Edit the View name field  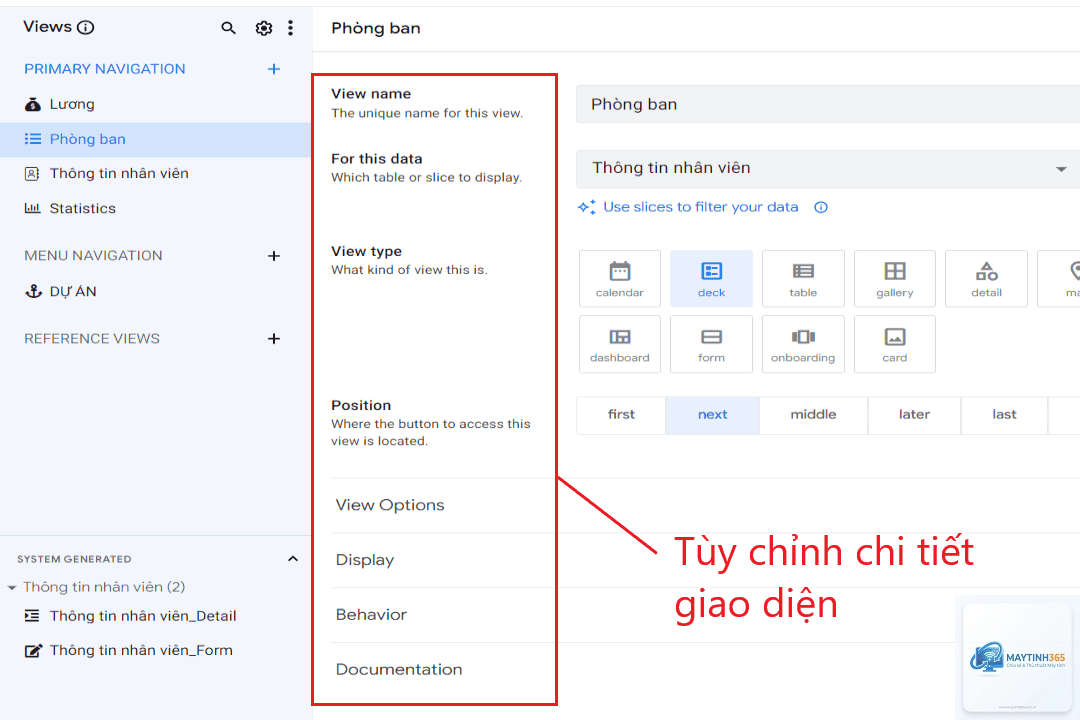(827, 105)
